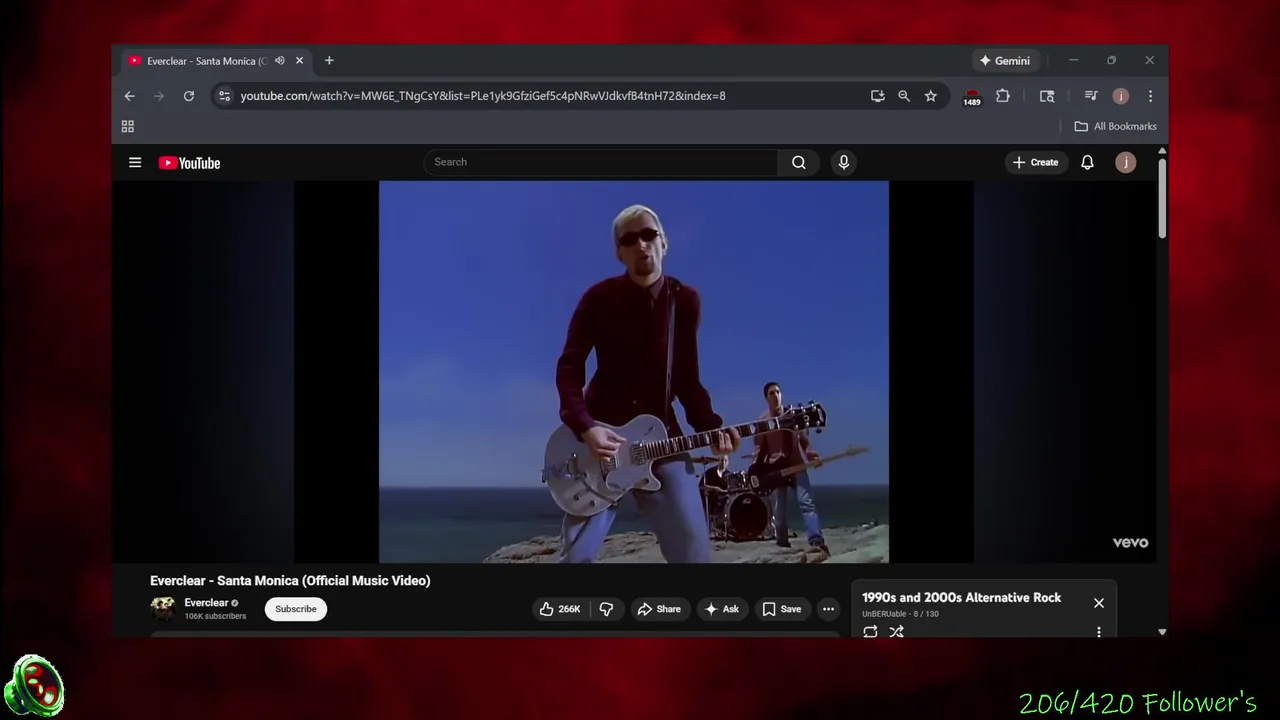Open Chrome three-dot menu
Screen dimensions: 1280x720
1150,96
